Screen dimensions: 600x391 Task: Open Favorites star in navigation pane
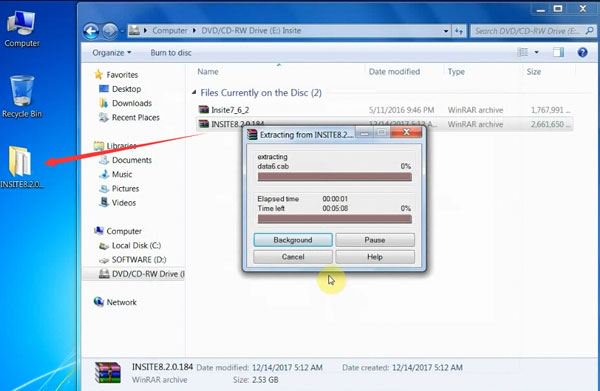point(99,75)
